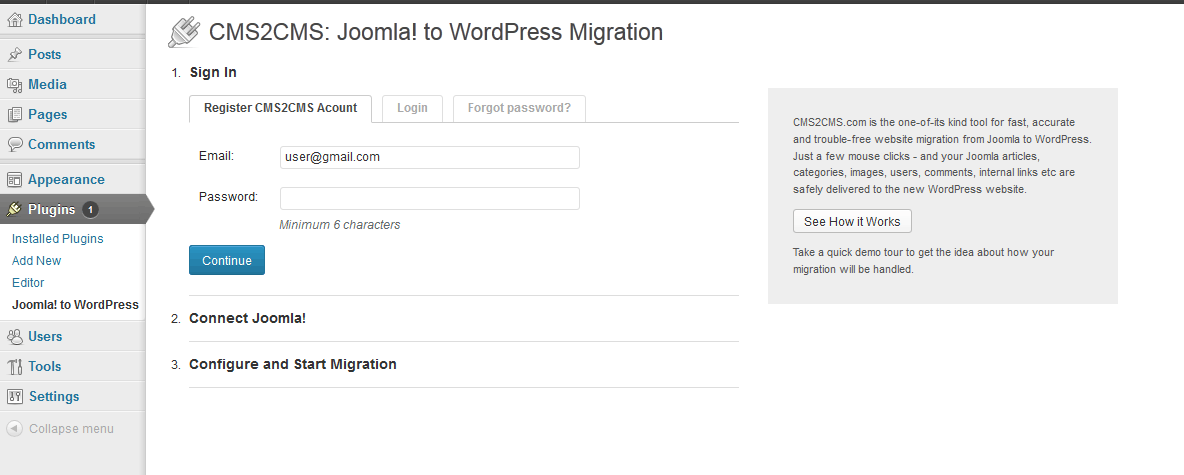Click the Plugins plug icon in sidebar

click(14, 209)
